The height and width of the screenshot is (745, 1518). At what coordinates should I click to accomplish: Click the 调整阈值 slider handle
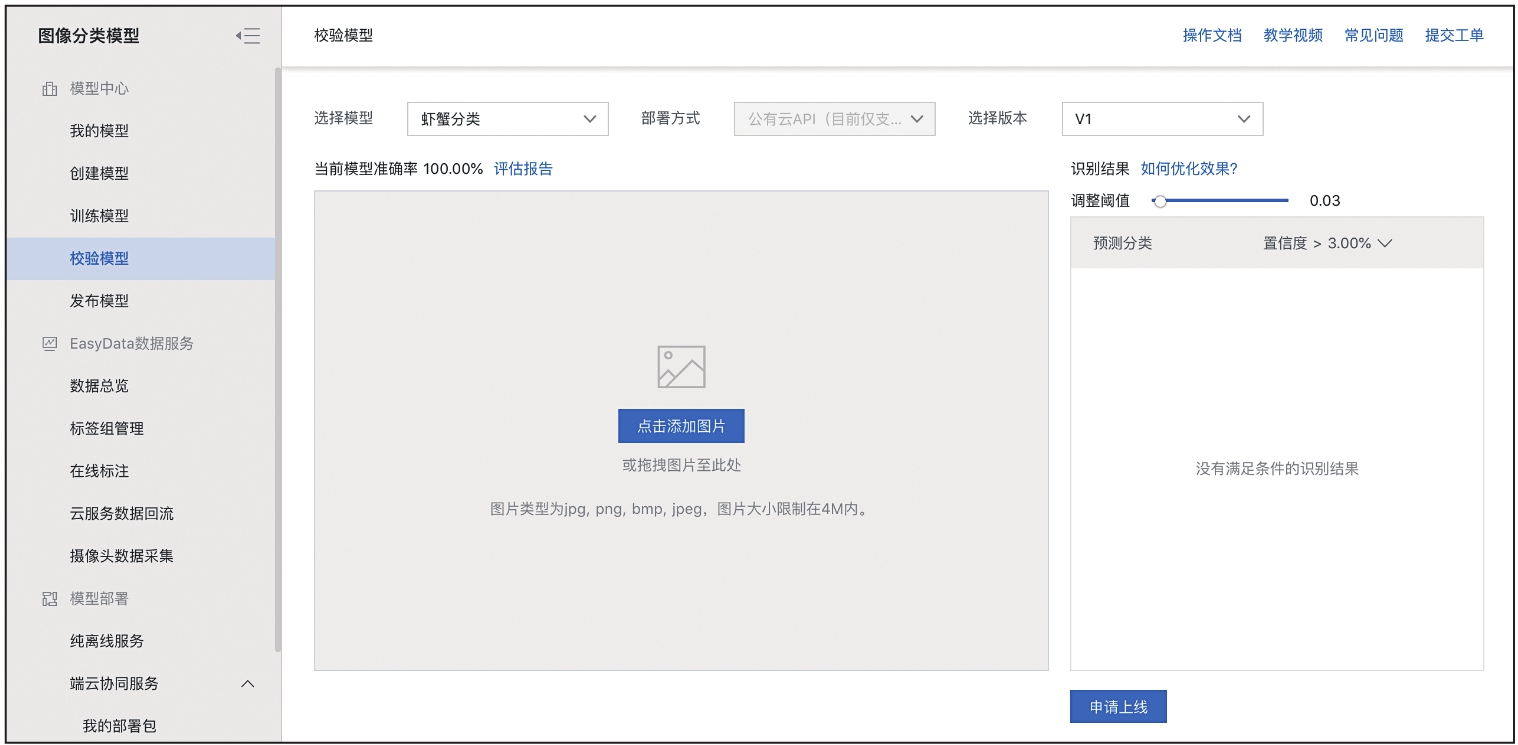pos(1160,201)
